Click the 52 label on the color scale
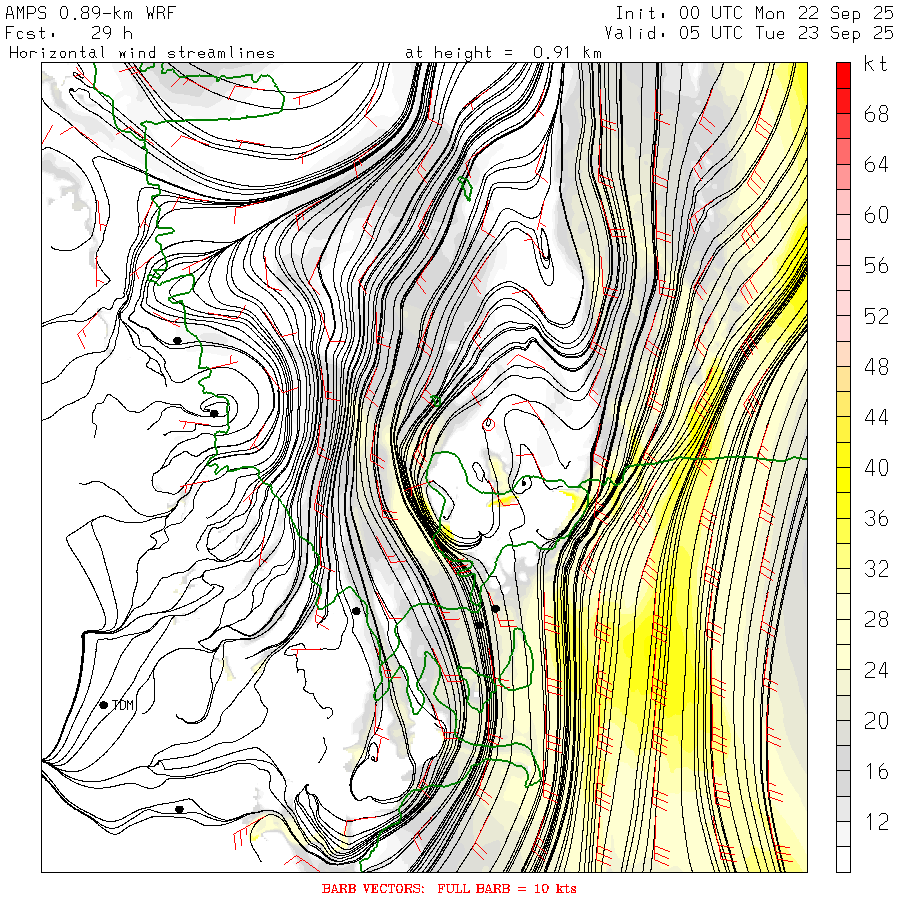This screenshot has width=900, height=900. 876,316
